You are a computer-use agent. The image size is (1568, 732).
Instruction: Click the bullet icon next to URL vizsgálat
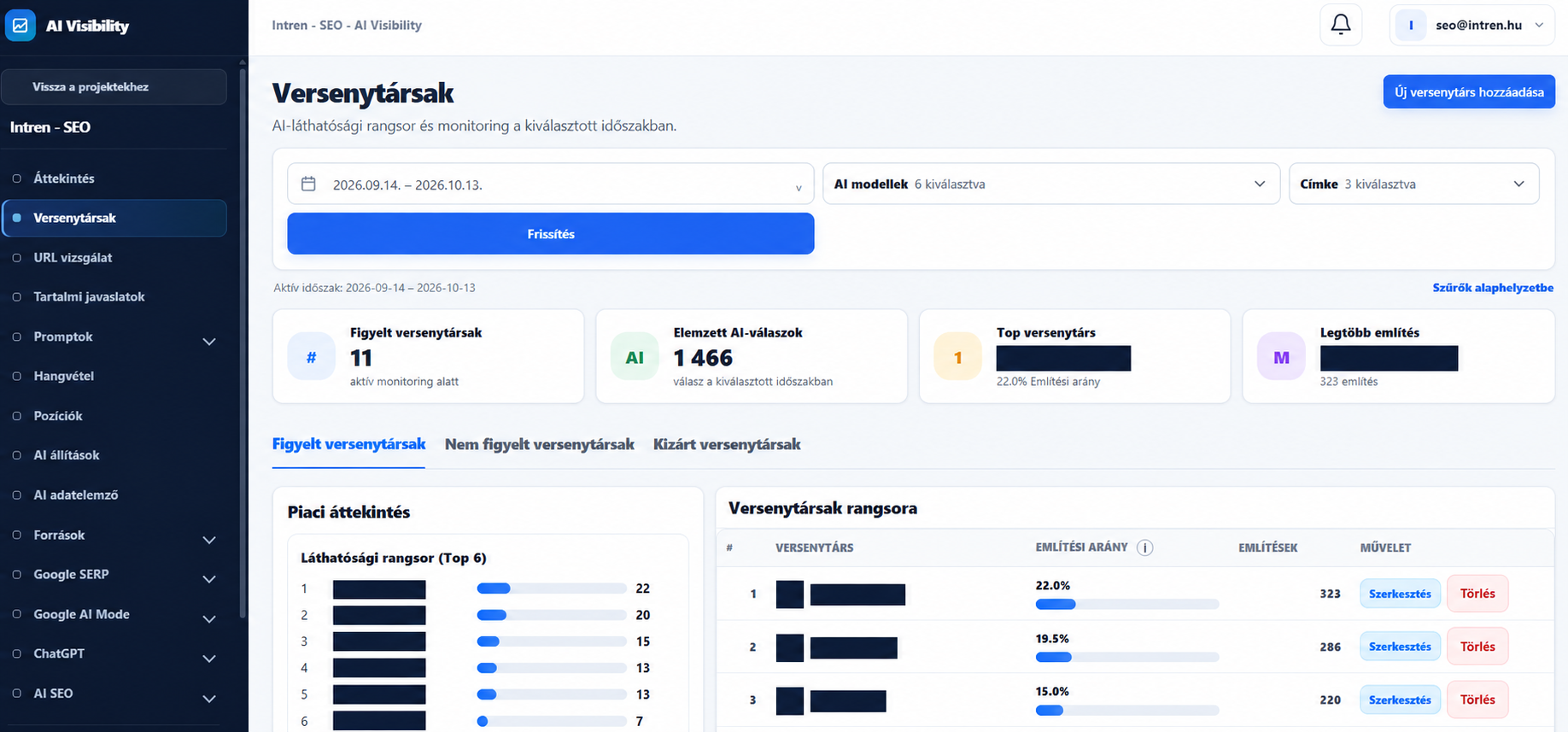point(16,257)
